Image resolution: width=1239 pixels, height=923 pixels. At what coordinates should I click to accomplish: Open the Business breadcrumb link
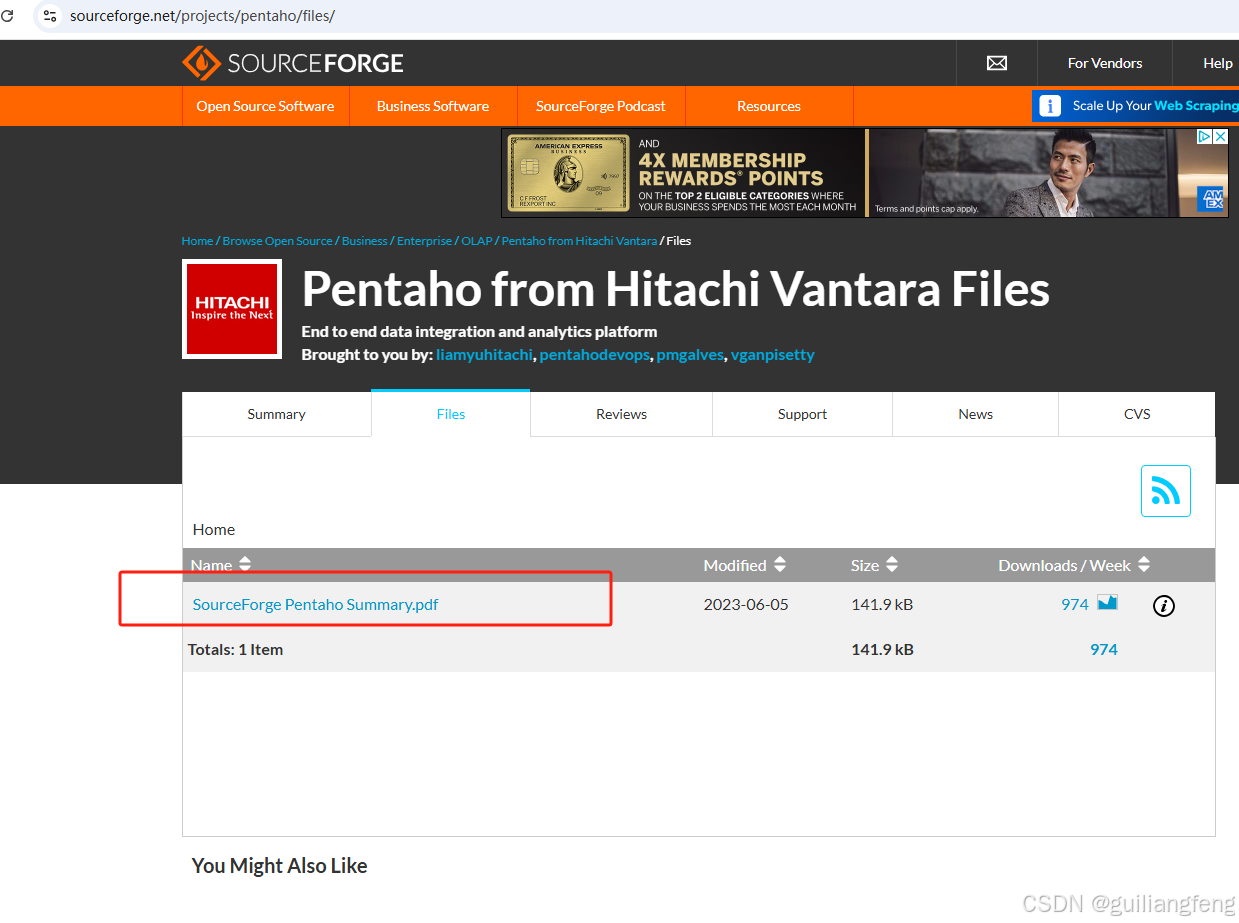[x=365, y=241]
